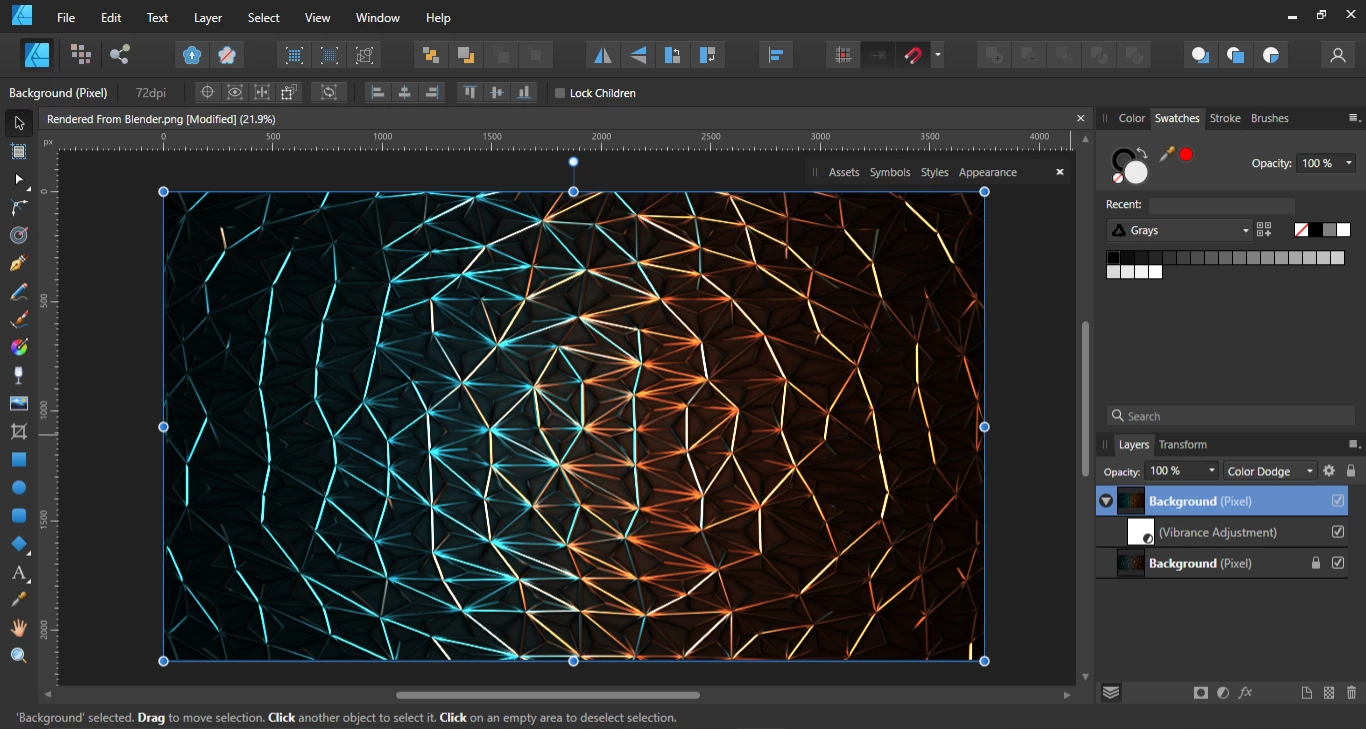Switch to the Brushes panel tab

[x=1269, y=118]
